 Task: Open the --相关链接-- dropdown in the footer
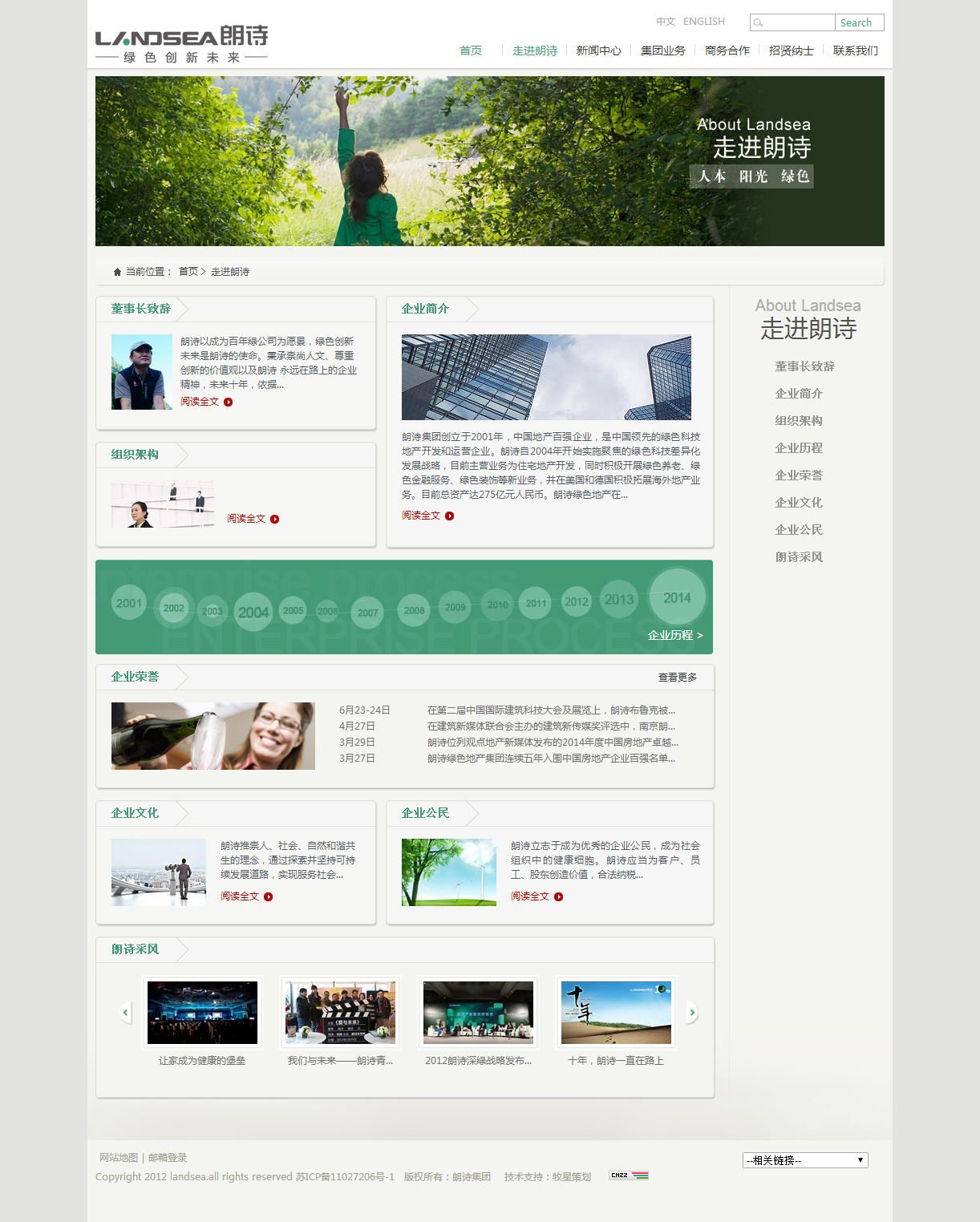pyautogui.click(x=804, y=1159)
